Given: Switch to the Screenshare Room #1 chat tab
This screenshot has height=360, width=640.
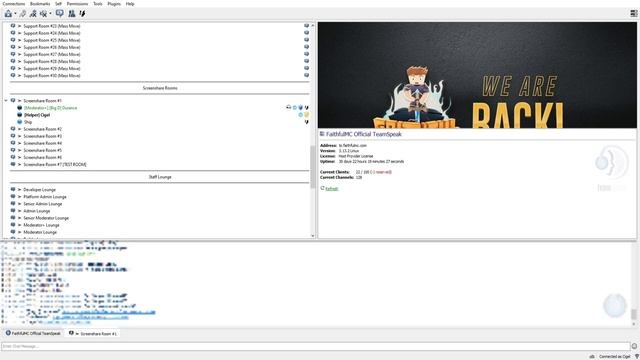Looking at the screenshot, I should pyautogui.click(x=93, y=333).
